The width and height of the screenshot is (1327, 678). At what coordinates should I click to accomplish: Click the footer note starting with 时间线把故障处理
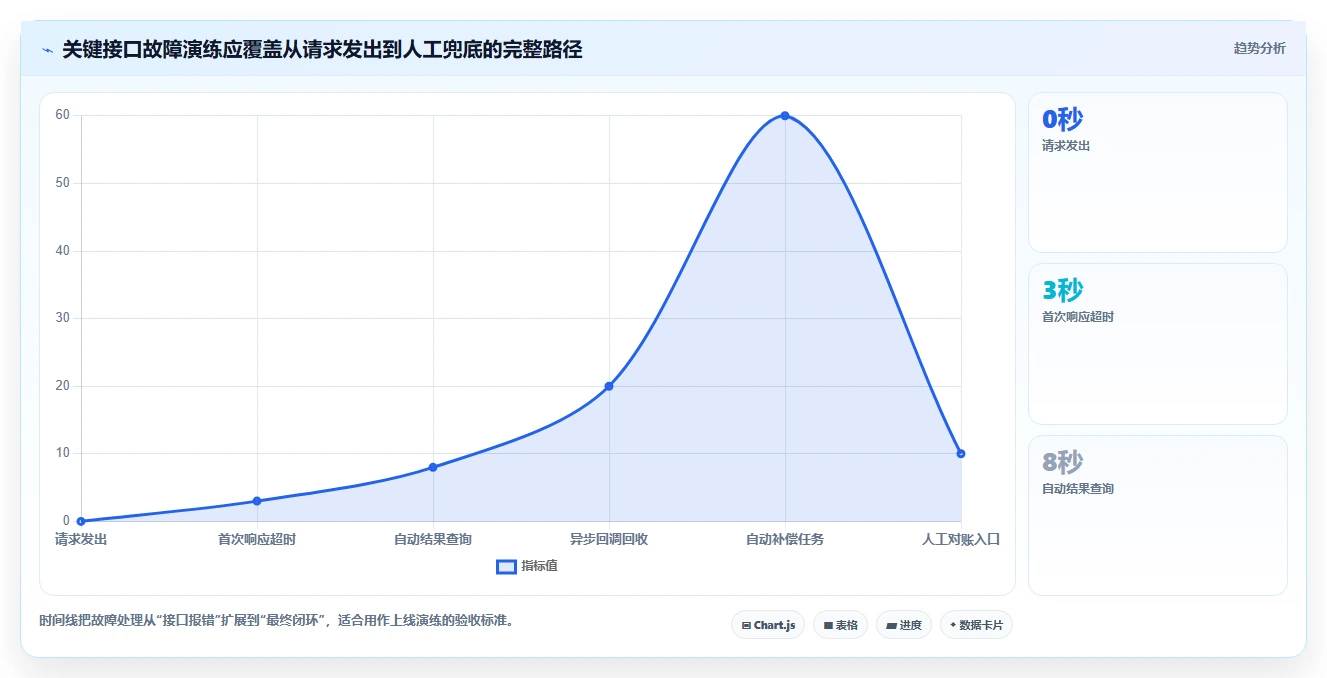pos(278,620)
